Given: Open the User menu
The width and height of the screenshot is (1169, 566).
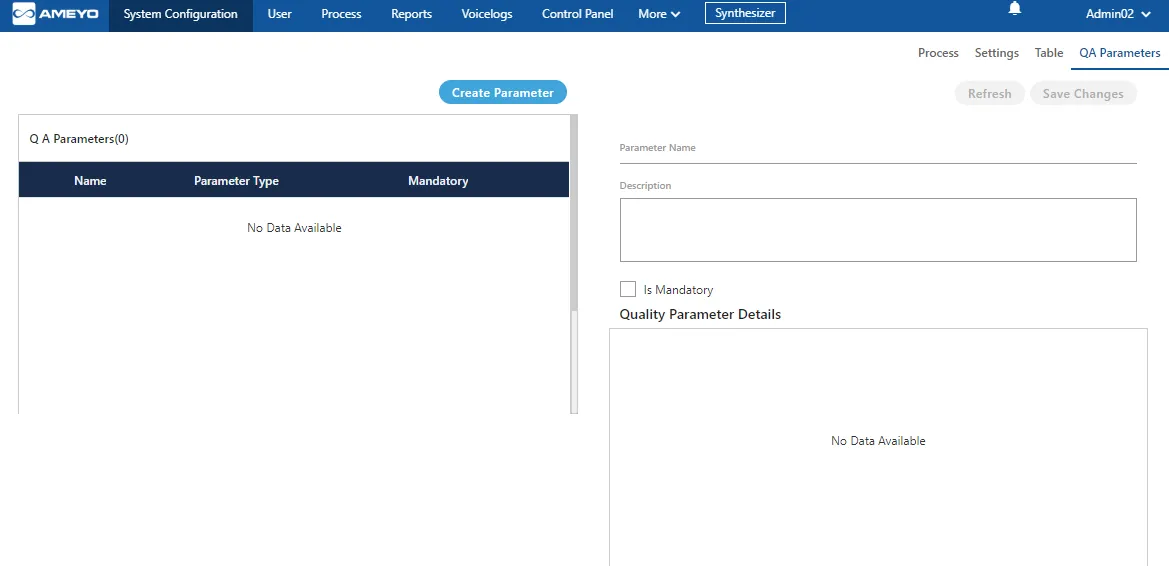Looking at the screenshot, I should [280, 14].
